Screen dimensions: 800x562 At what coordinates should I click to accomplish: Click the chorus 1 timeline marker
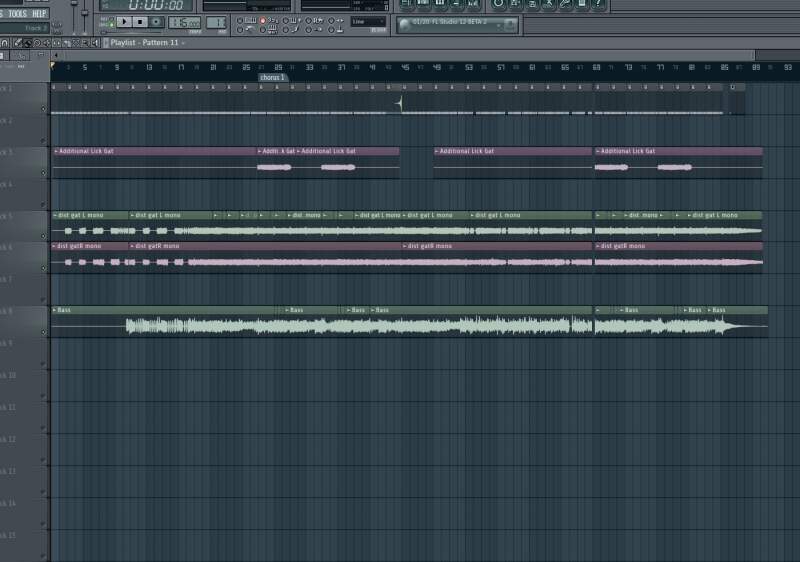[272, 77]
